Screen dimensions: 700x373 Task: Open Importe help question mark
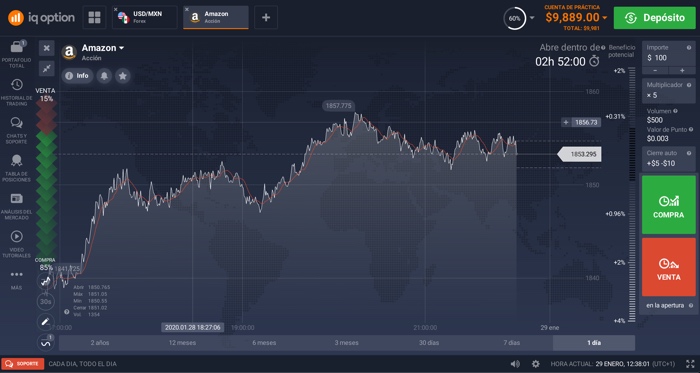(x=688, y=47)
